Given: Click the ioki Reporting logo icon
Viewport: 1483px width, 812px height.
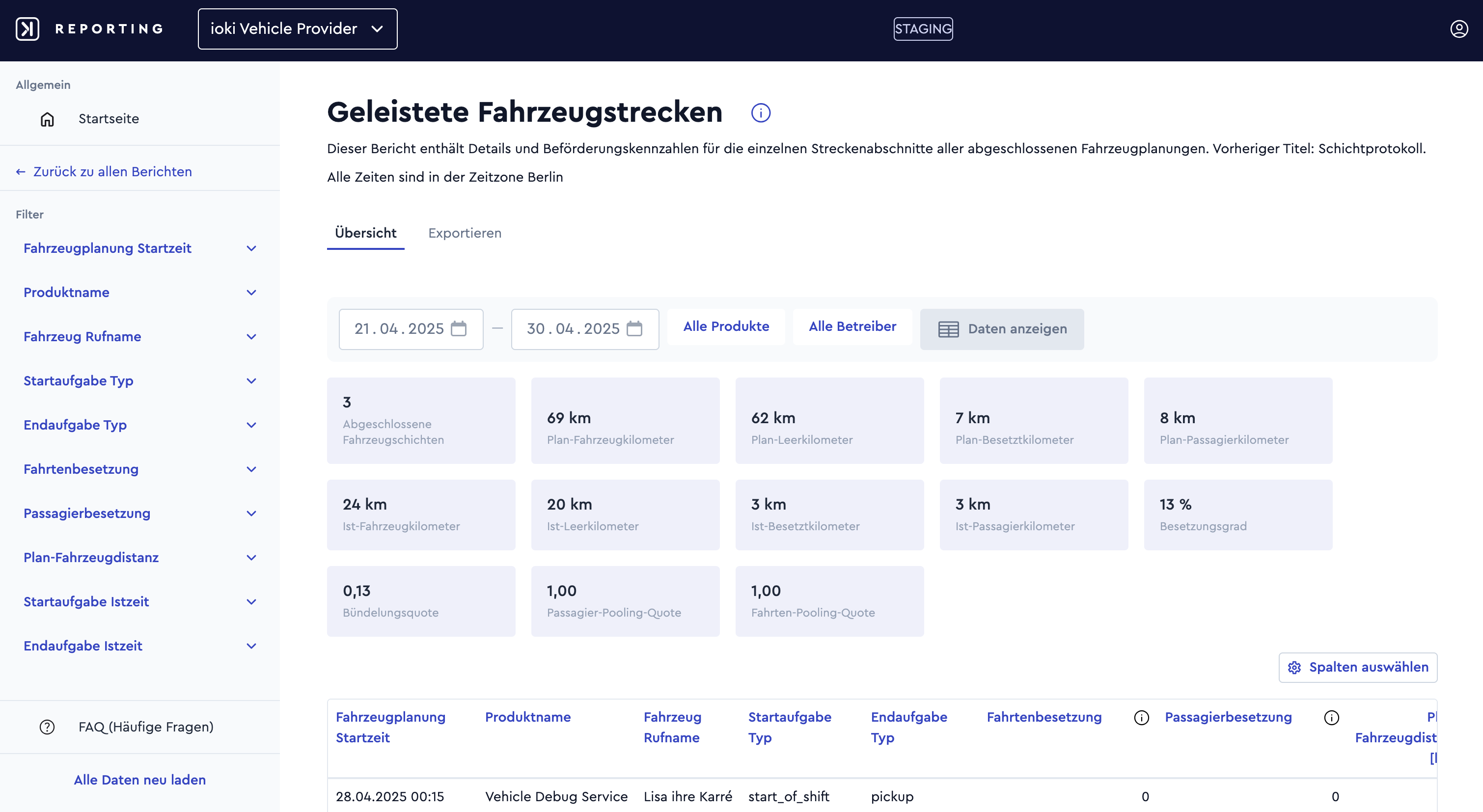Looking at the screenshot, I should tap(27, 29).
